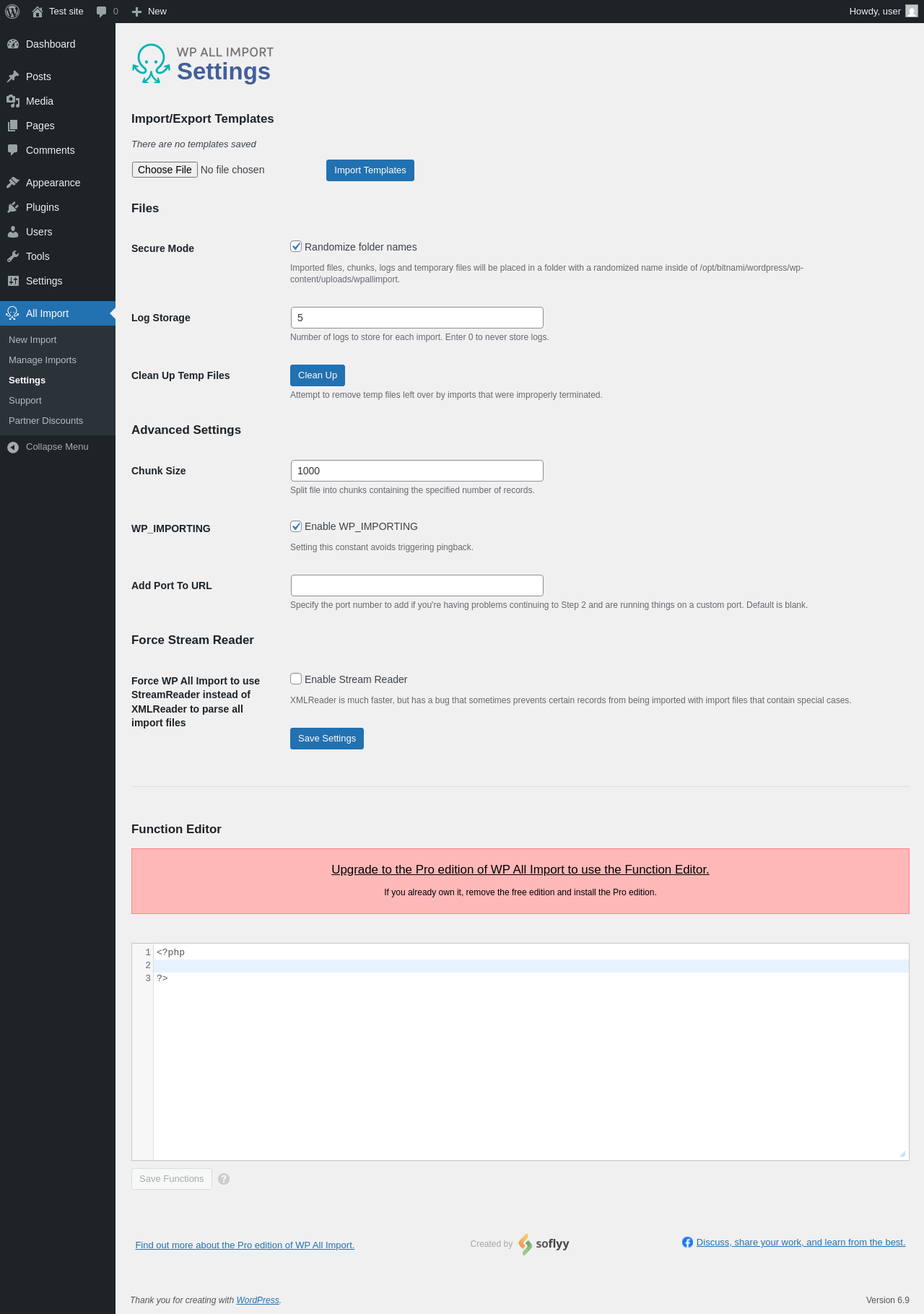Click the Clean Up button

[318, 375]
